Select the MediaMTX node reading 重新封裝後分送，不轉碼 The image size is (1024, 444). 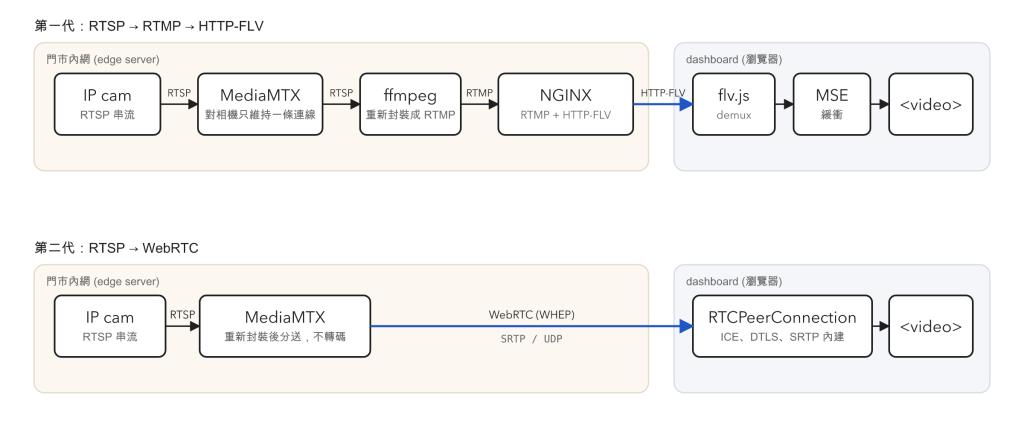pyautogui.click(x=285, y=326)
